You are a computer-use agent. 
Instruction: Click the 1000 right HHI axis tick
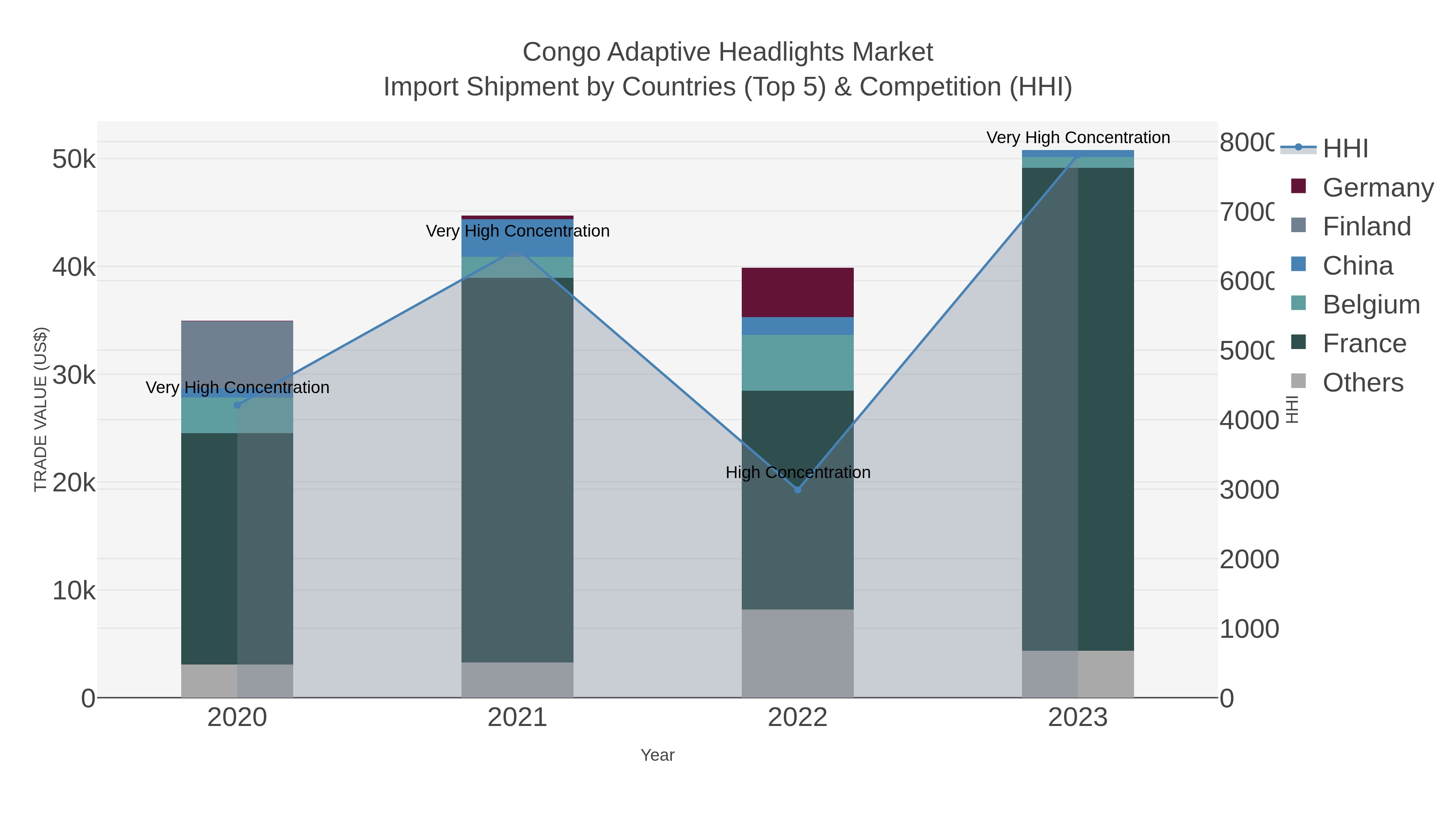point(1249,629)
